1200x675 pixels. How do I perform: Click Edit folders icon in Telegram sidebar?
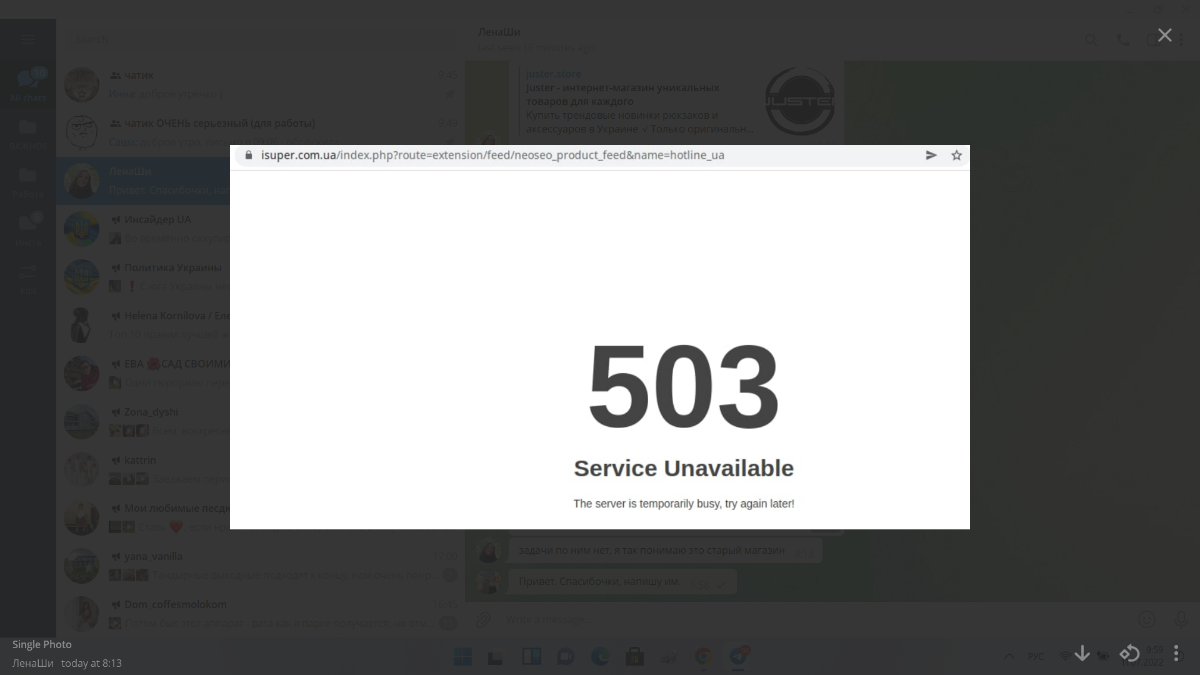[x=28, y=277]
